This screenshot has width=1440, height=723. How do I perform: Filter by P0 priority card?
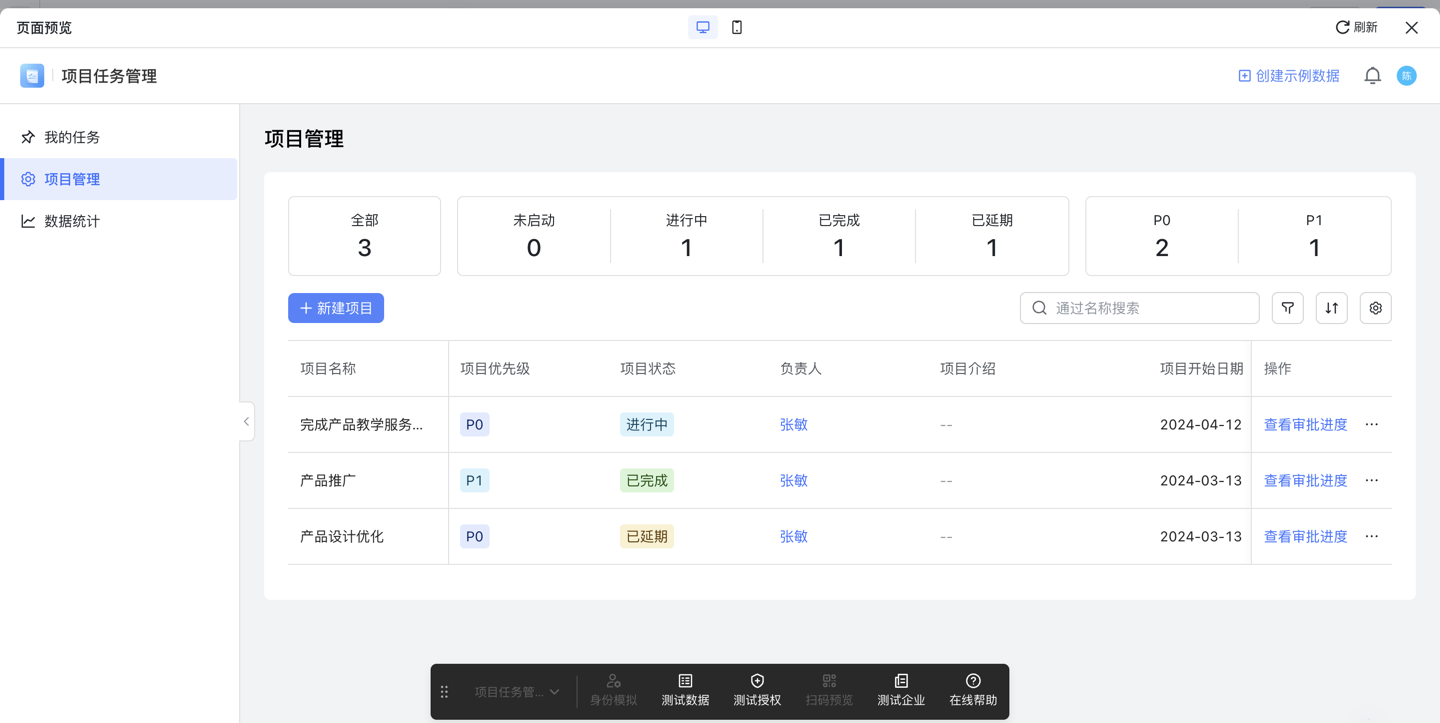click(x=1162, y=236)
